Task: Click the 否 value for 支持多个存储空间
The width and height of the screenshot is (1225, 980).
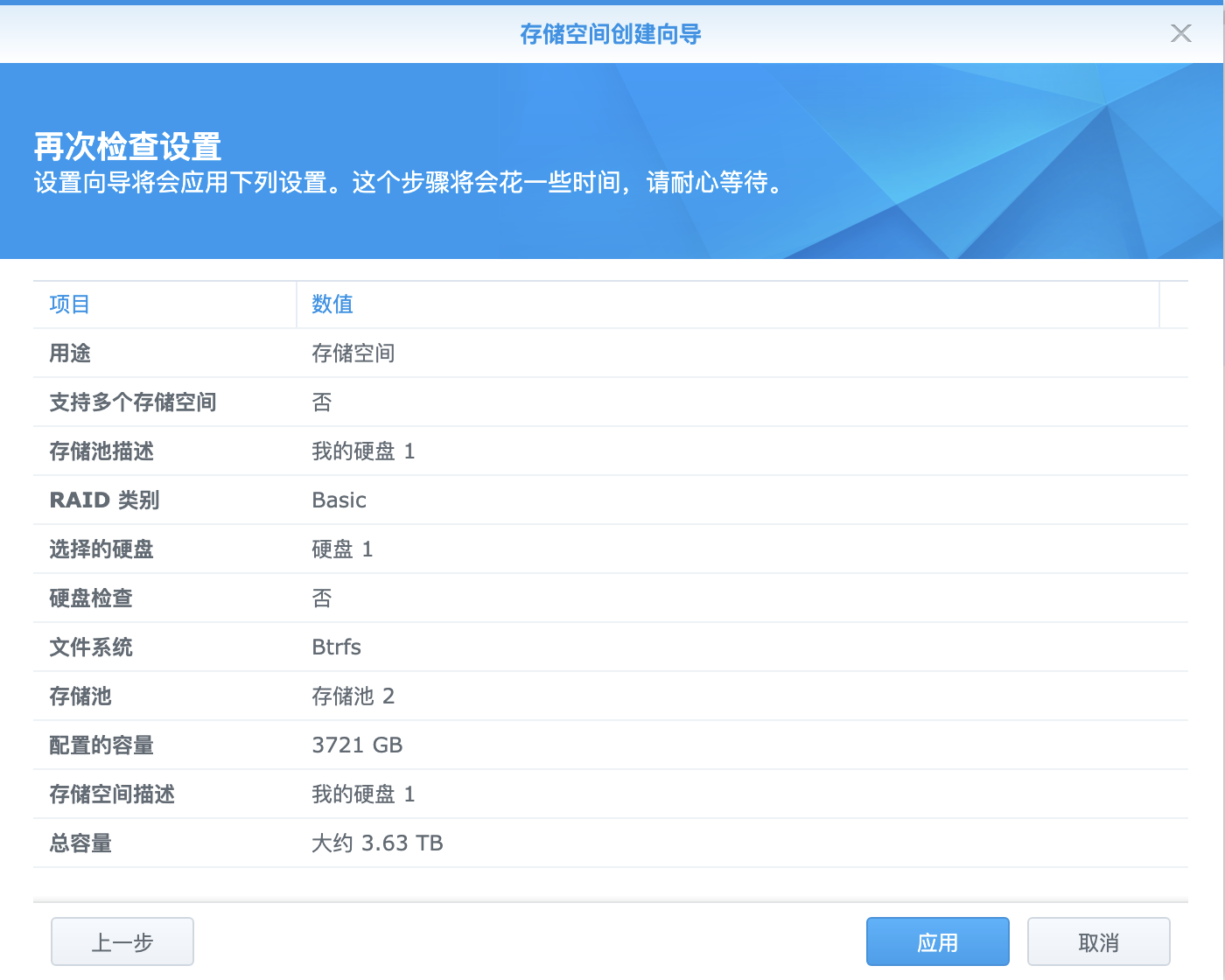Action: (322, 402)
